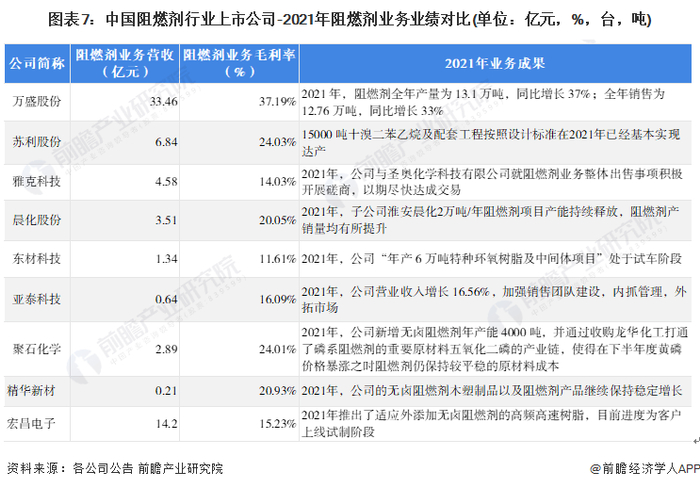Select the 东材科技 company cell
Screen dimensions: 700x488
pyautogui.click(x=37, y=259)
